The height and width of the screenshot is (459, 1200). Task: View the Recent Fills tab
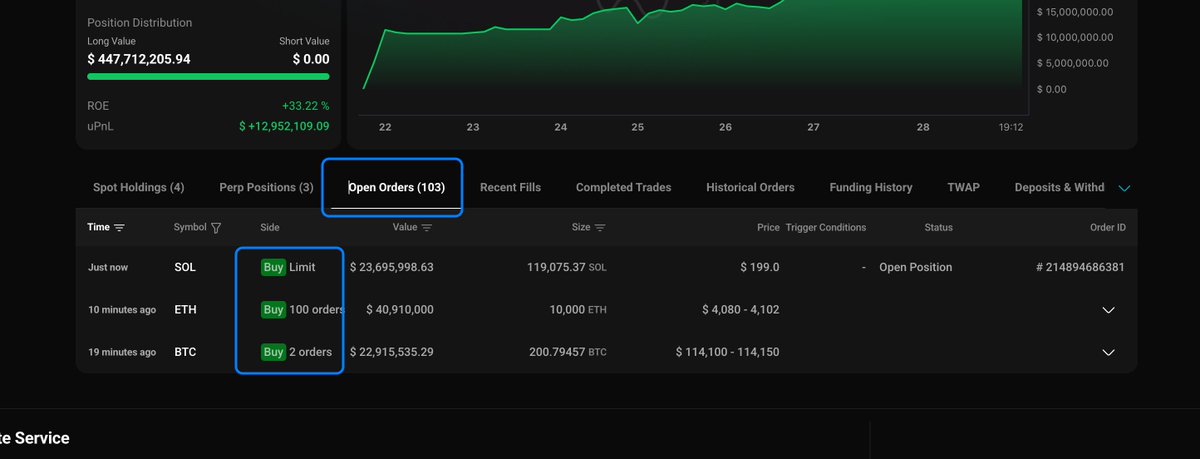pos(510,187)
